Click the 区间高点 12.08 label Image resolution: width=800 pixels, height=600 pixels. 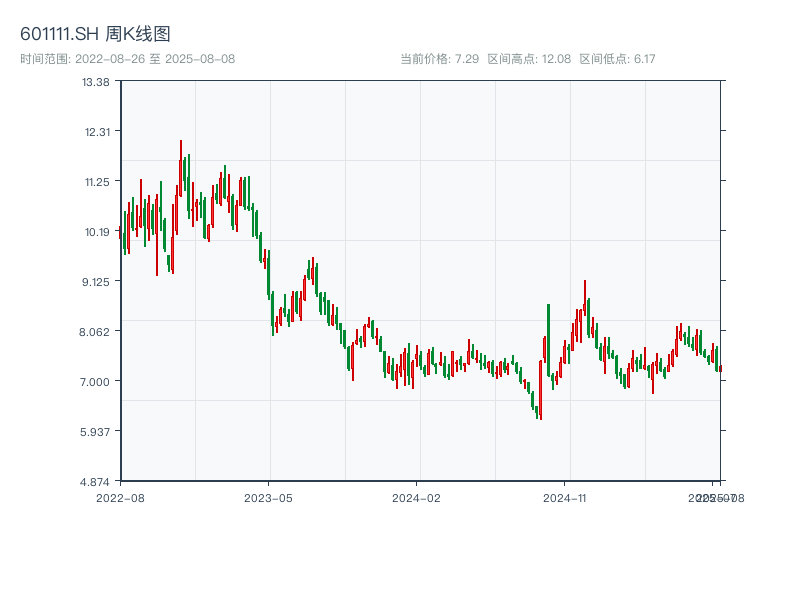[x=529, y=59]
